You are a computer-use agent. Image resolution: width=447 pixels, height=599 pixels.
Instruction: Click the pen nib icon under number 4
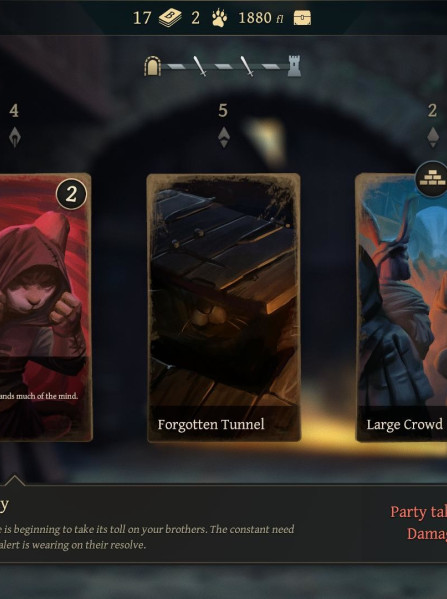(x=15, y=137)
